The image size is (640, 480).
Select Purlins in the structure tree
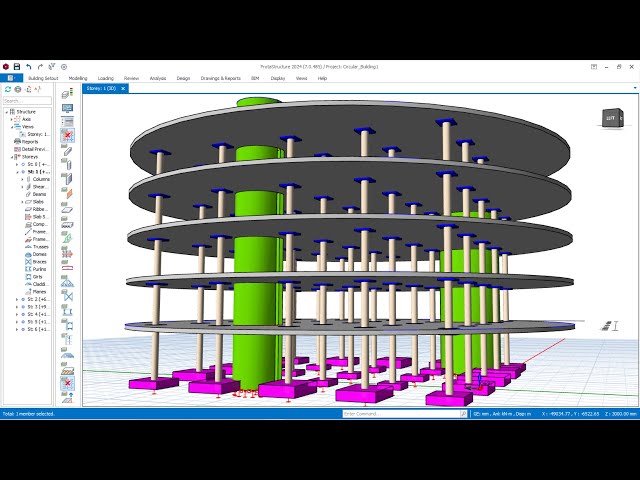tap(39, 269)
